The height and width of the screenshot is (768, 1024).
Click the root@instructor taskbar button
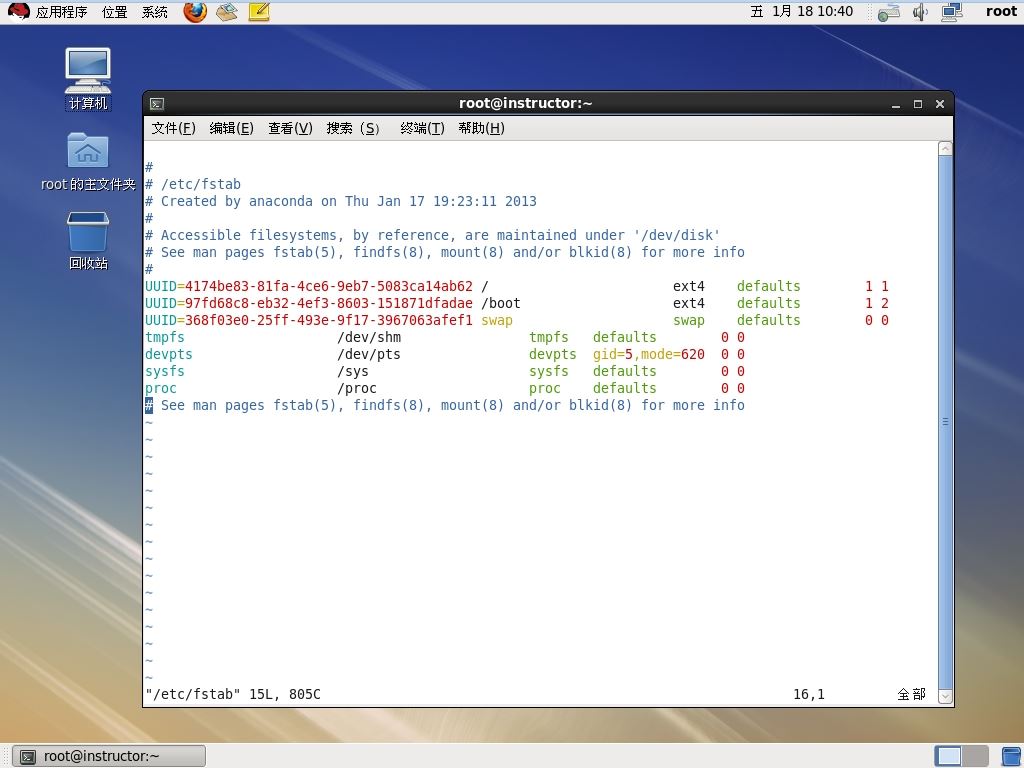tap(109, 756)
